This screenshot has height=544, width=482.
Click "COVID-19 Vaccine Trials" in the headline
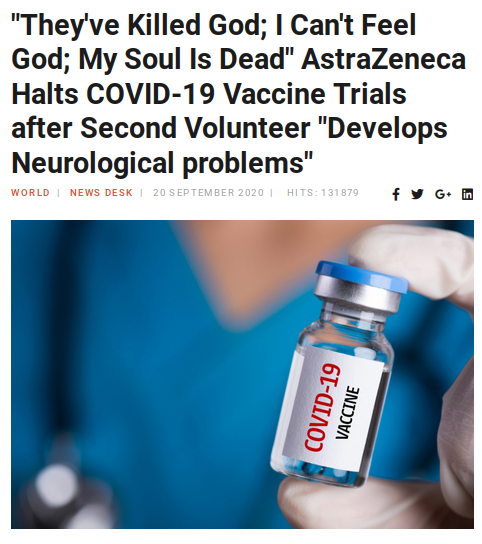coord(246,94)
